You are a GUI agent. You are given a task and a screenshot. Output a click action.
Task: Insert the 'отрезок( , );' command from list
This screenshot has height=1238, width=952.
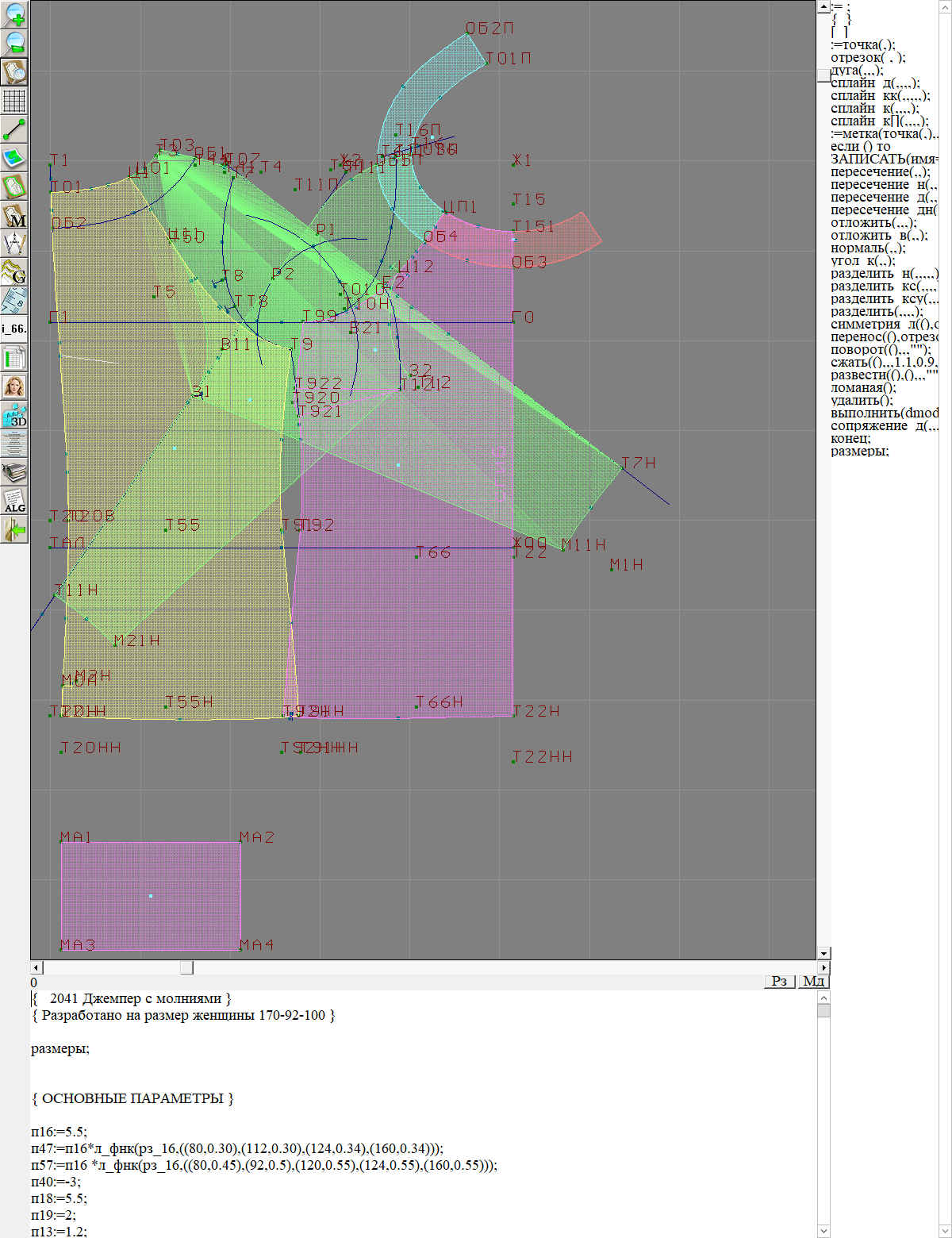click(867, 57)
